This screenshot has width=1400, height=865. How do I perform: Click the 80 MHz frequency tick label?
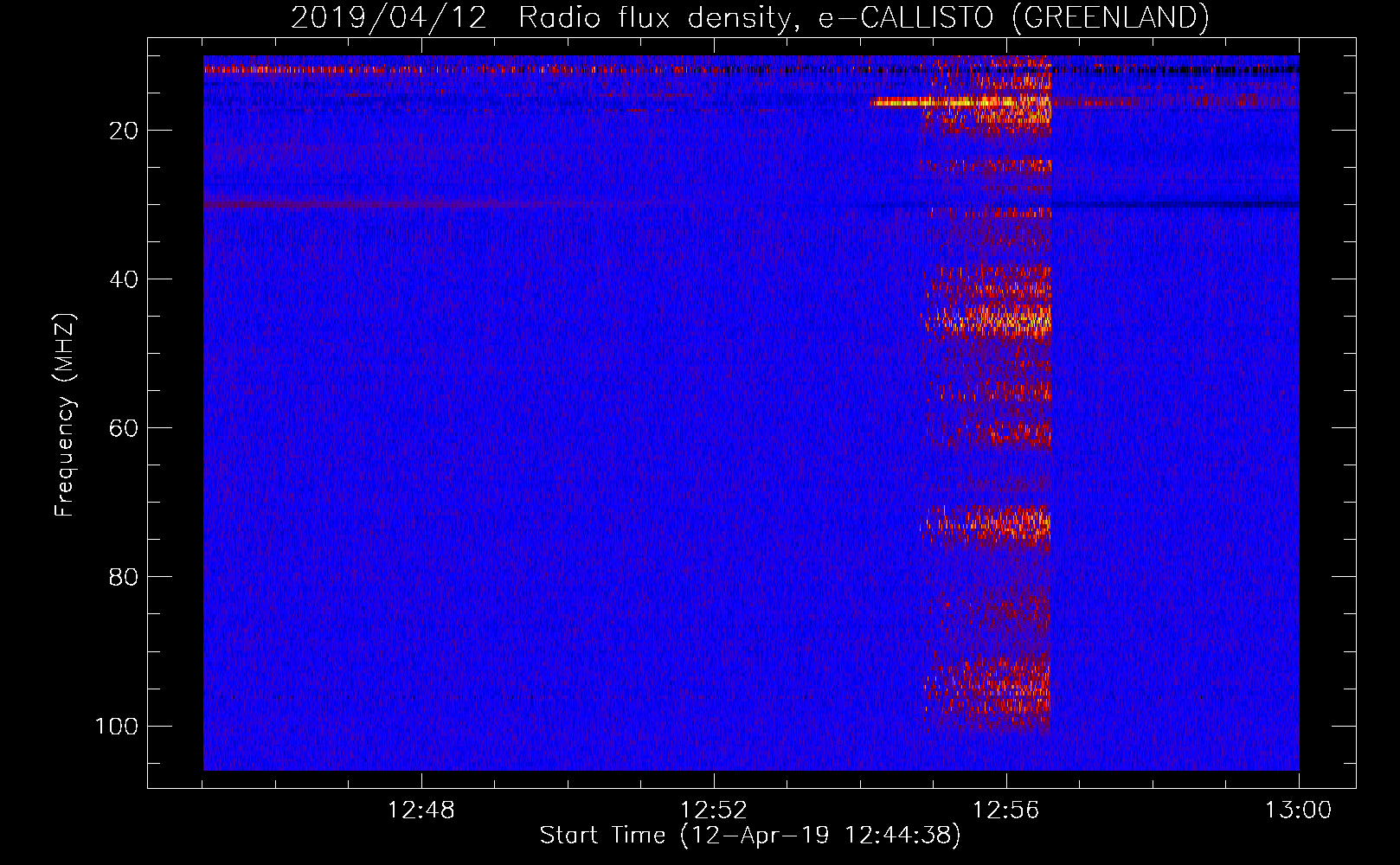pyautogui.click(x=124, y=577)
